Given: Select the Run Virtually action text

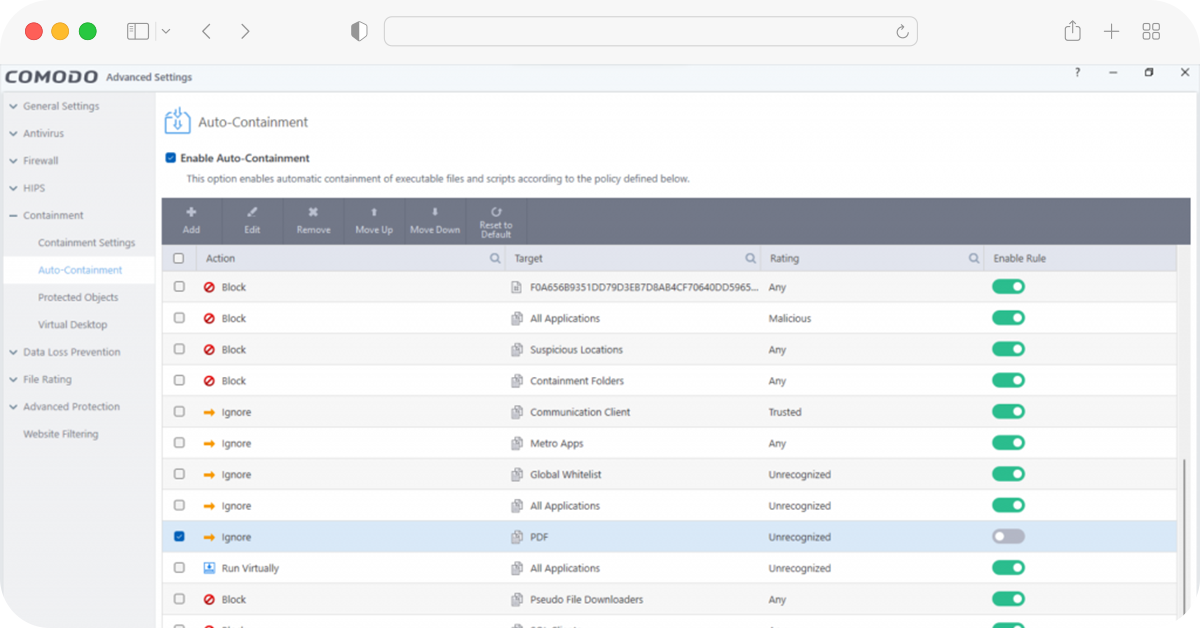Looking at the screenshot, I should tap(250, 568).
